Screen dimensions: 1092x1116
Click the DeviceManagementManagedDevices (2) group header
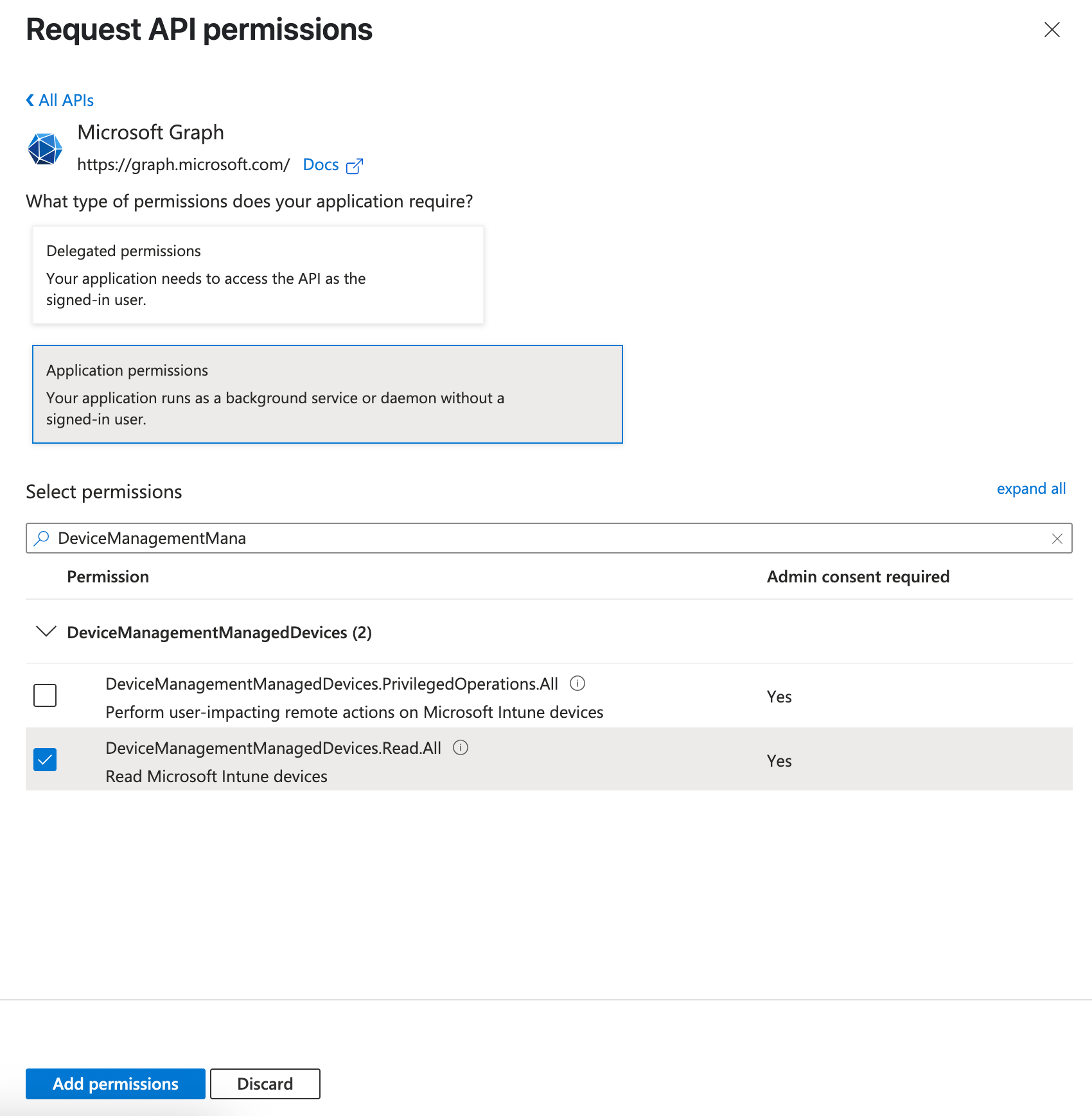(x=219, y=632)
